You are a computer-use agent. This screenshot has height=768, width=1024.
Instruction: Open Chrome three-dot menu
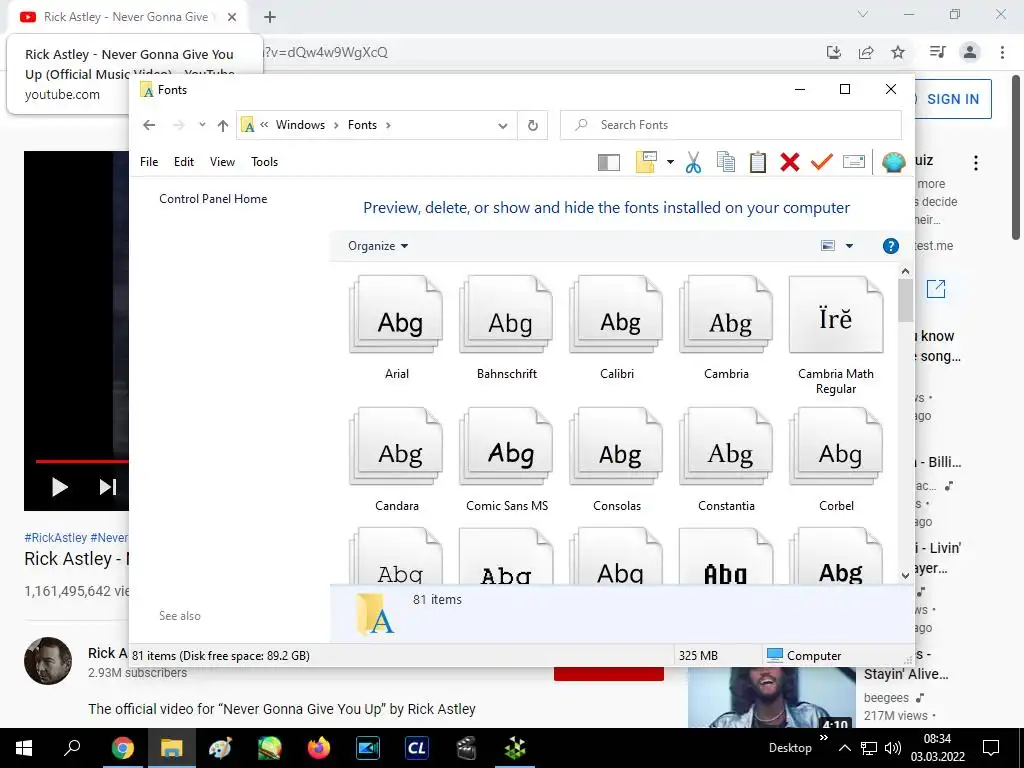pyautogui.click(x=1002, y=52)
